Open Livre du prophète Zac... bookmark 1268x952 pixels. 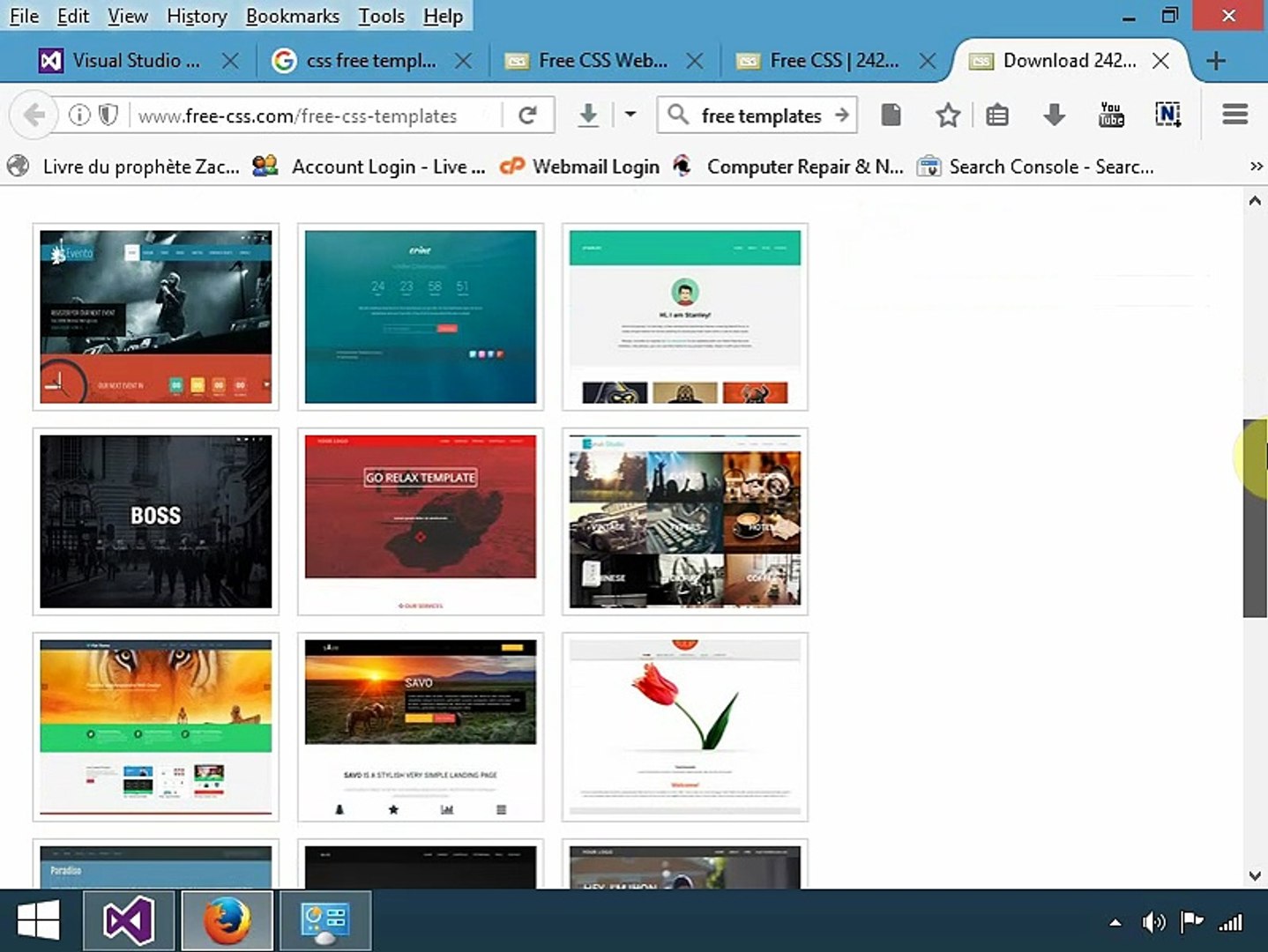pyautogui.click(x=123, y=167)
